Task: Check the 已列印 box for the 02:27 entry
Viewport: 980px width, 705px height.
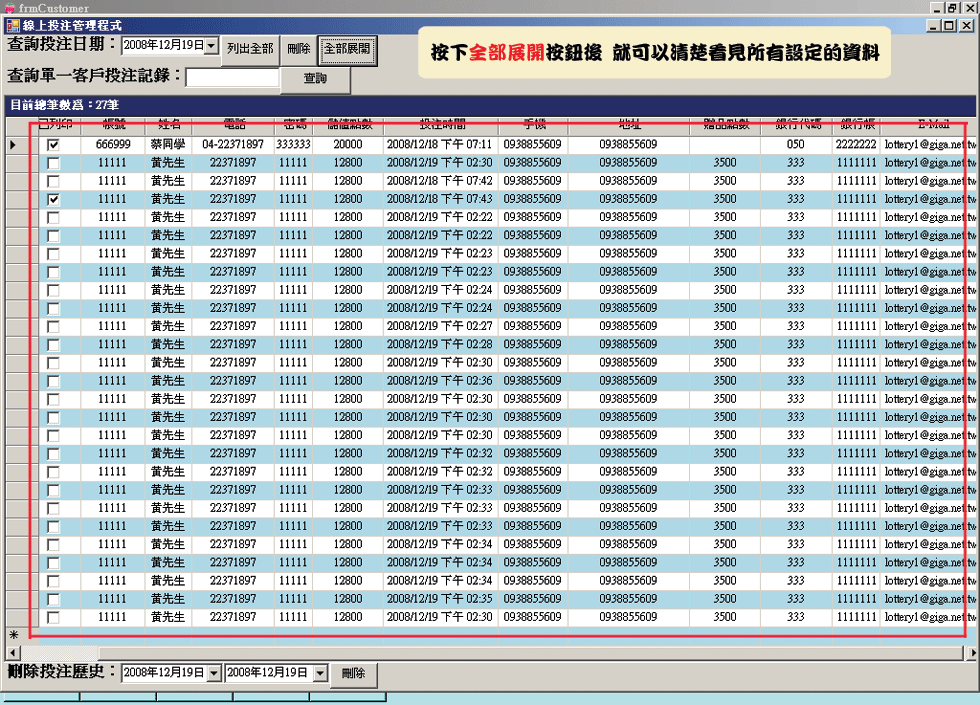Action: click(x=54, y=326)
